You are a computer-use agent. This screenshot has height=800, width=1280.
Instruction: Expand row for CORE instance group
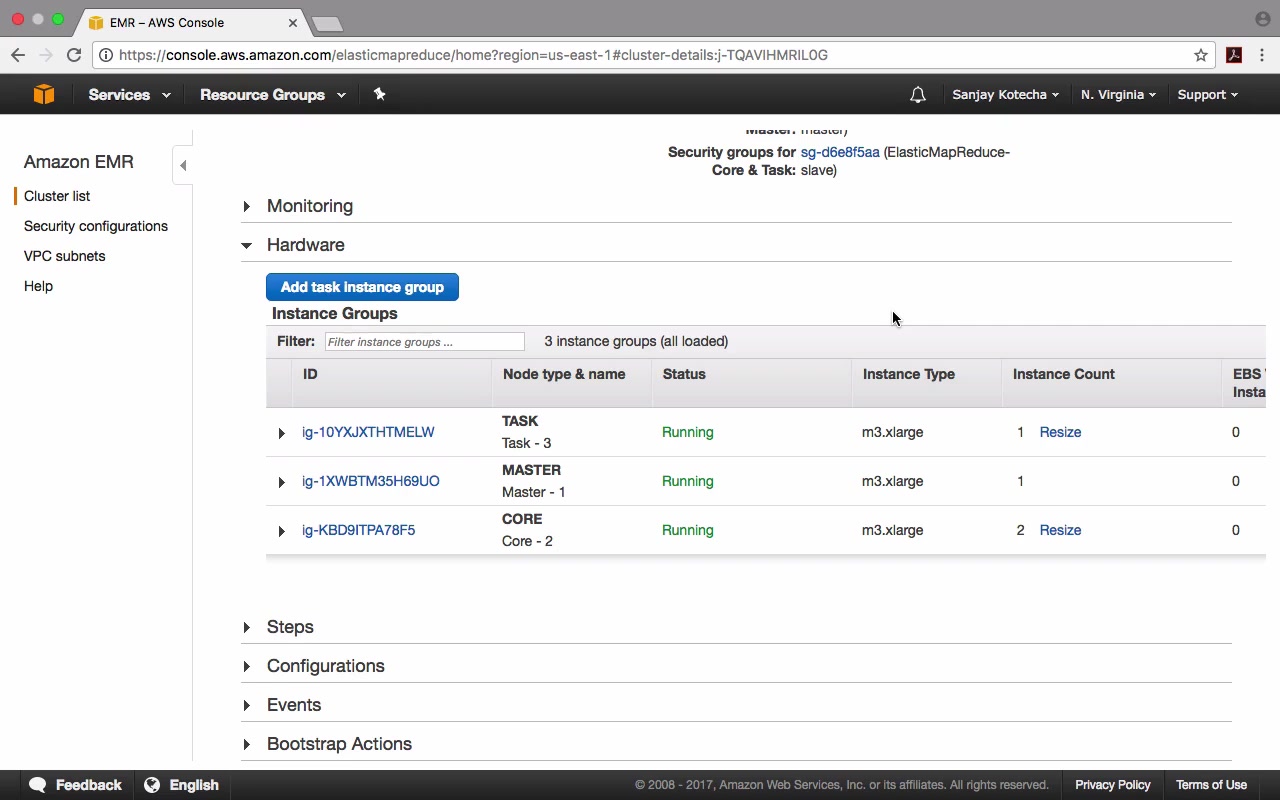coord(282,531)
